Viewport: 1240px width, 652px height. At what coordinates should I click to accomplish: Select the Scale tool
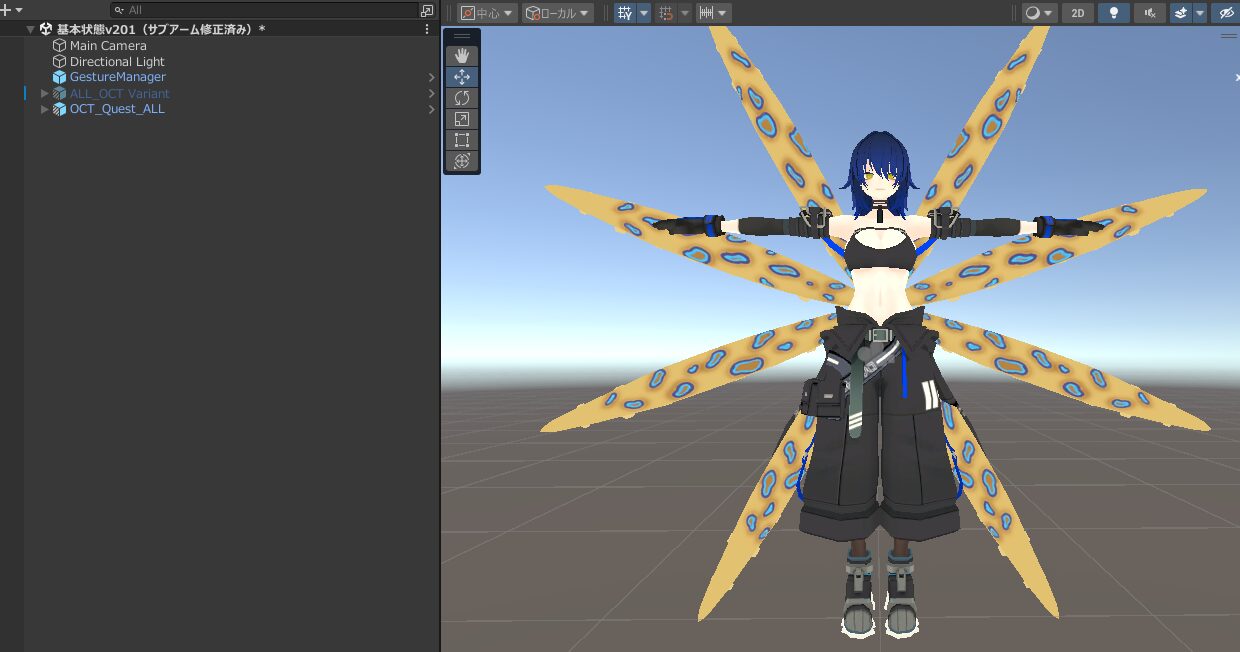(462, 119)
